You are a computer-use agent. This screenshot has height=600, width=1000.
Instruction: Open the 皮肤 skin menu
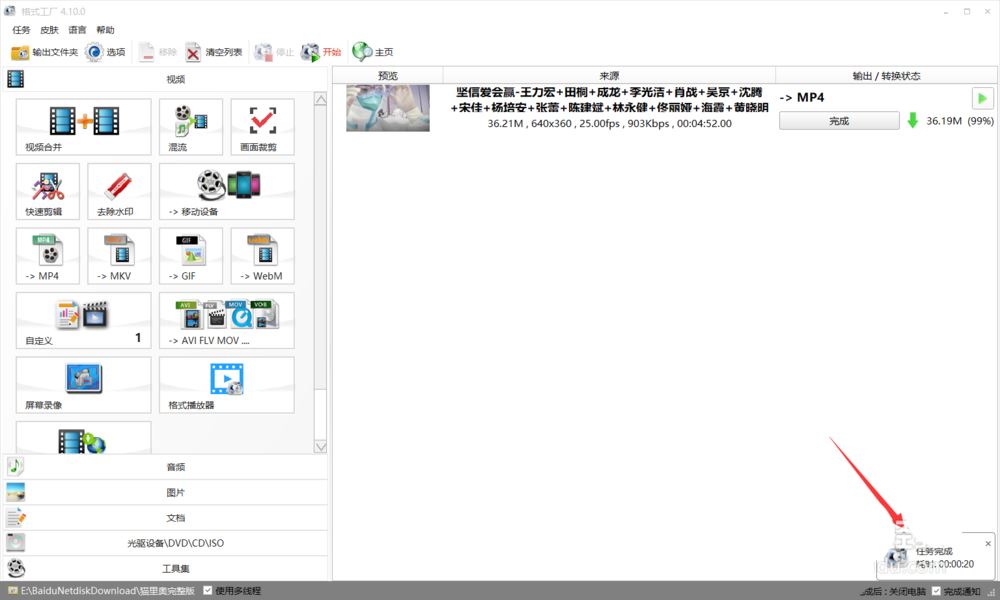coord(49,30)
